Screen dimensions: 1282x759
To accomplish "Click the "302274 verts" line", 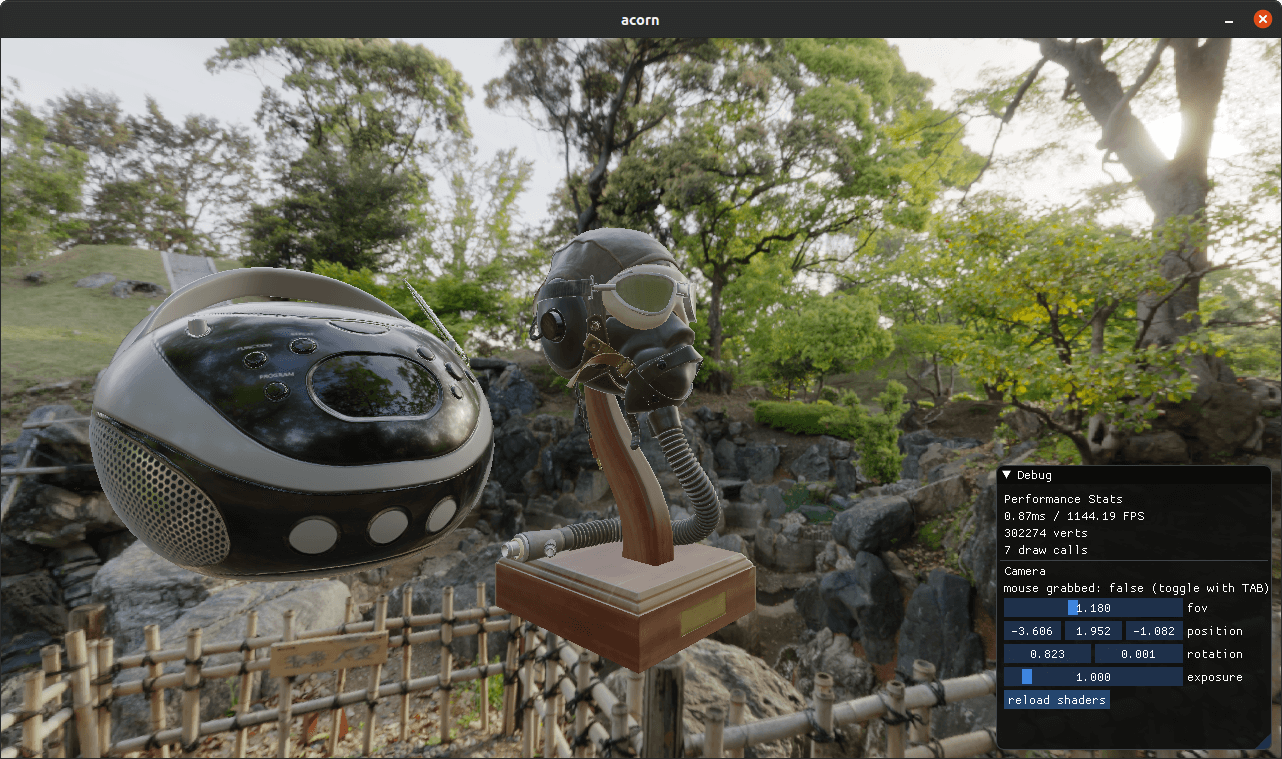I will pos(1046,533).
